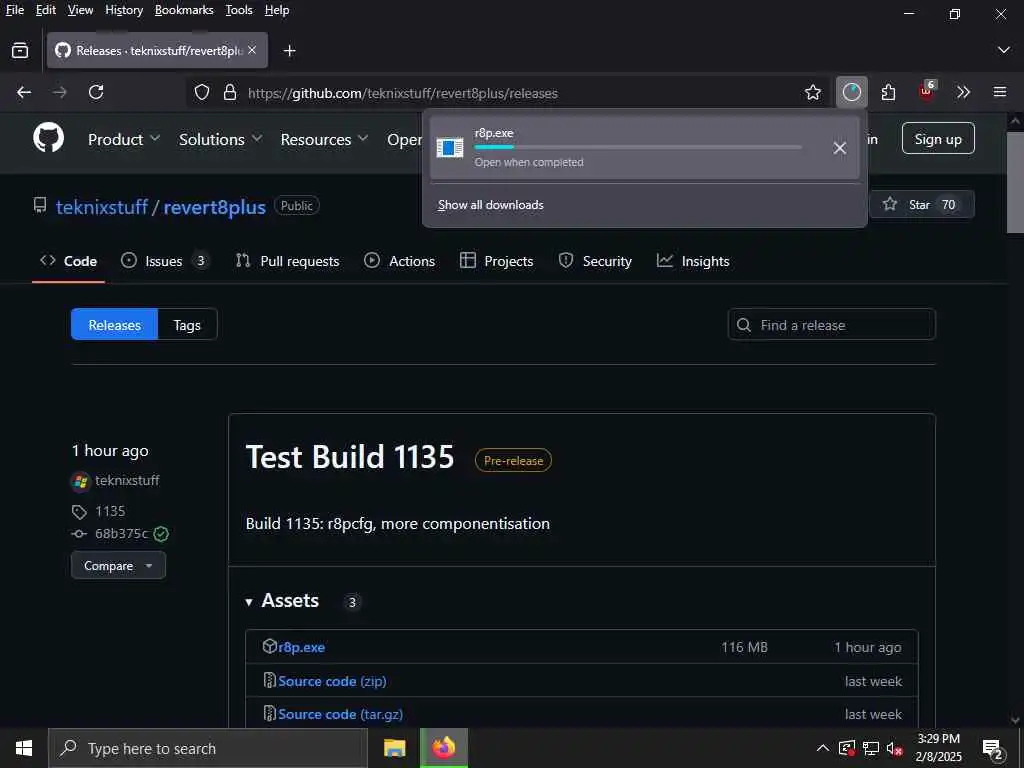Click the padlock site security icon

pyautogui.click(x=230, y=93)
